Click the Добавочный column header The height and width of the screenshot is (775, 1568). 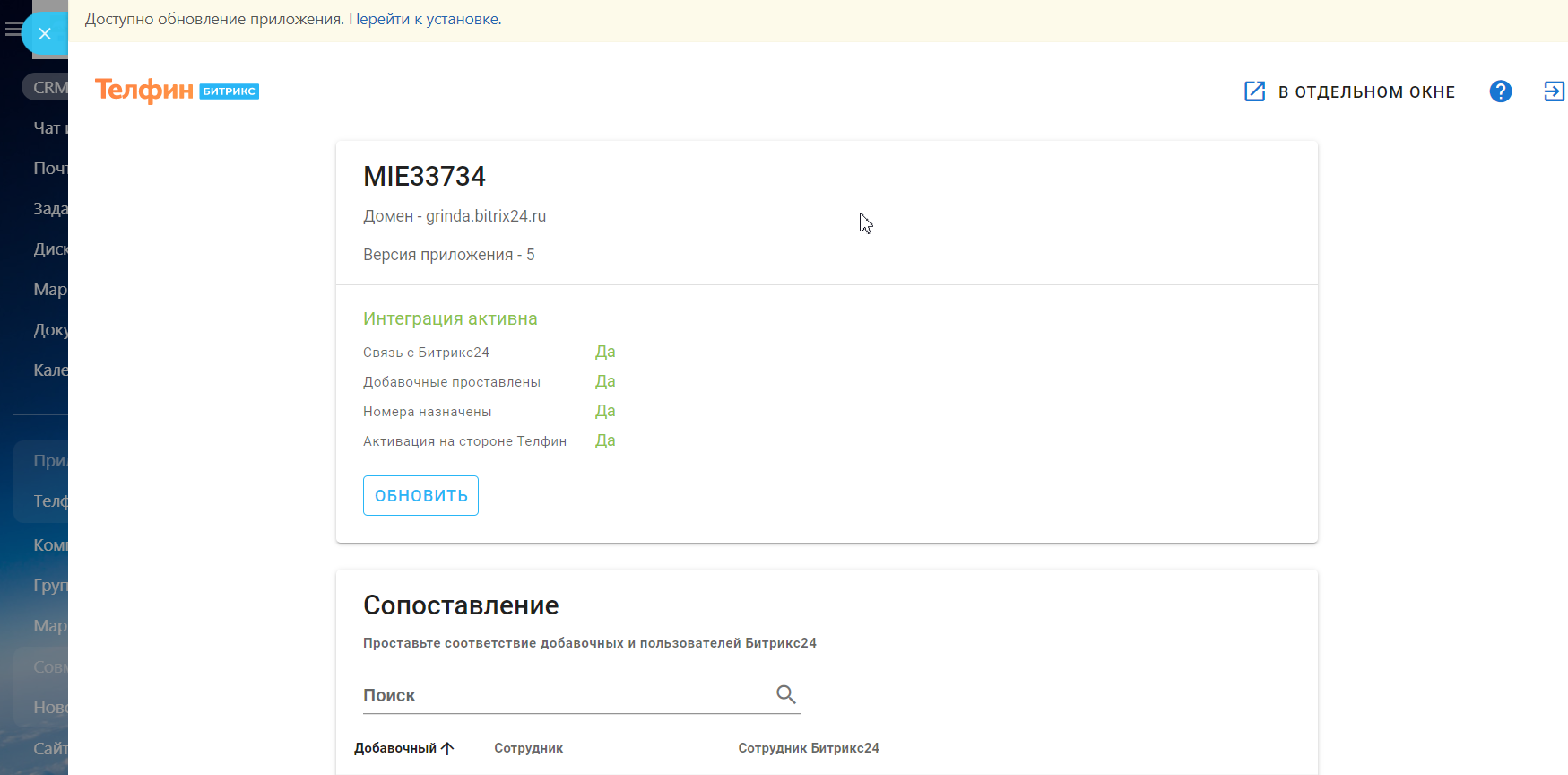(x=395, y=748)
